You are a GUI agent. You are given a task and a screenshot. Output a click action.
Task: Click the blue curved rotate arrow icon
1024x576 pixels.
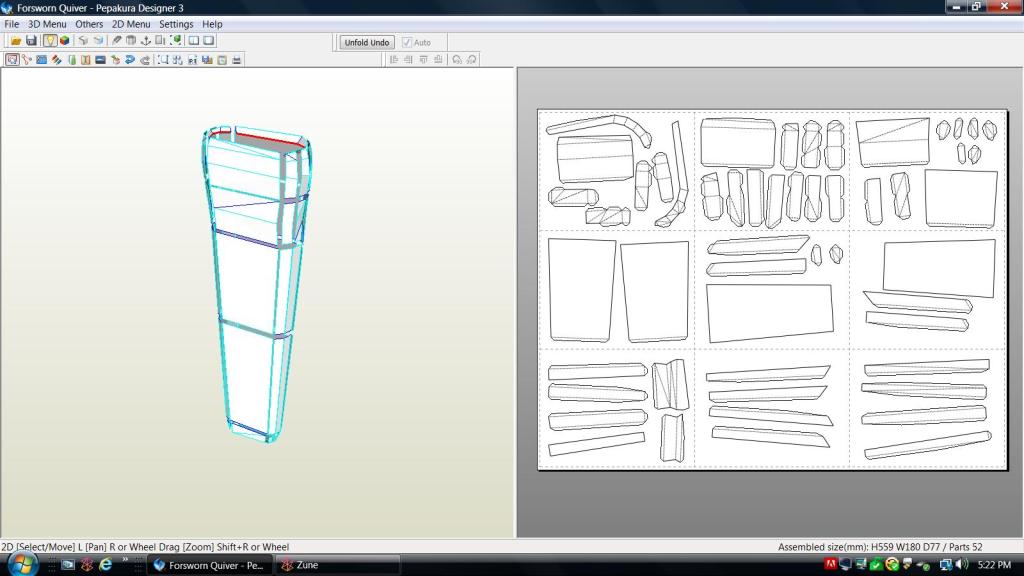click(x=130, y=59)
